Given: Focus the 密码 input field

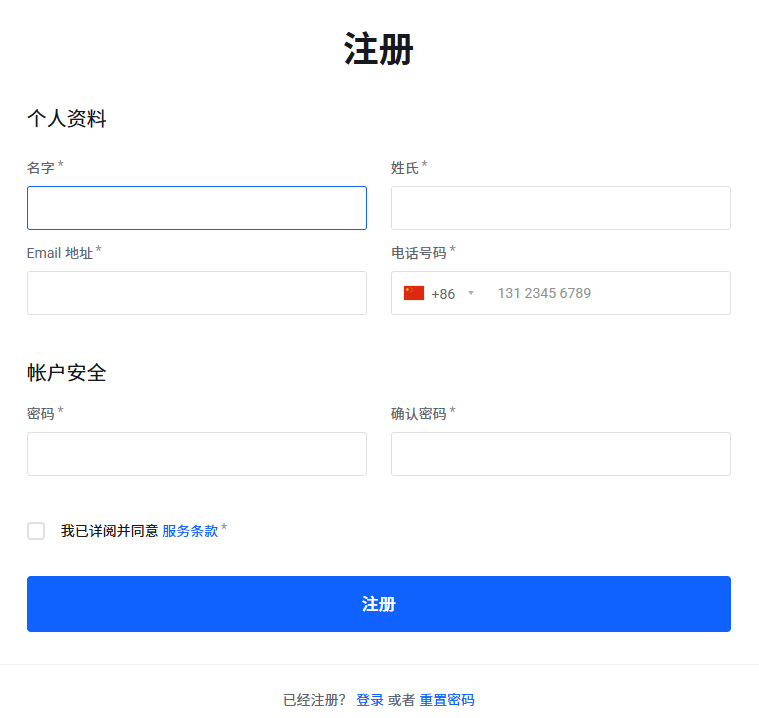Looking at the screenshot, I should click(x=197, y=454).
